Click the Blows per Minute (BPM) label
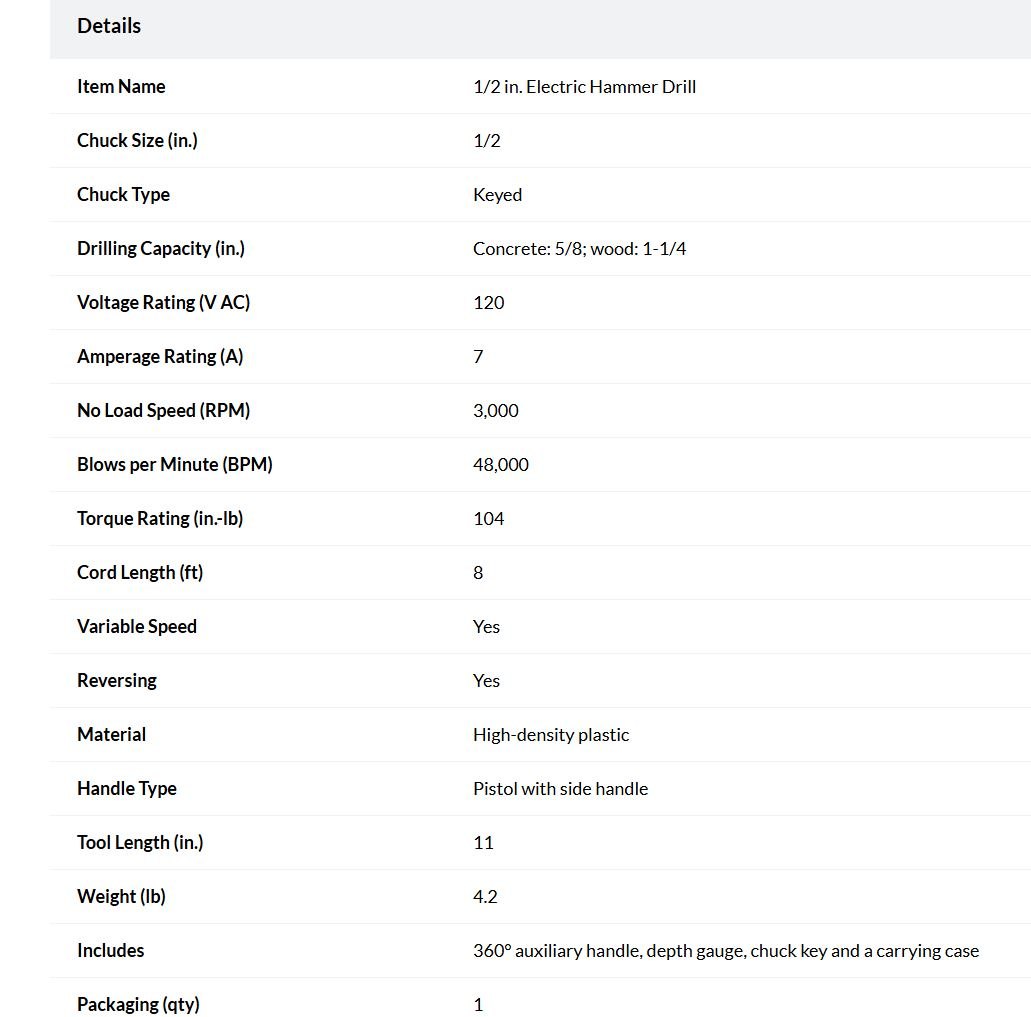Screen dimensions: 1031x1017 click(174, 464)
